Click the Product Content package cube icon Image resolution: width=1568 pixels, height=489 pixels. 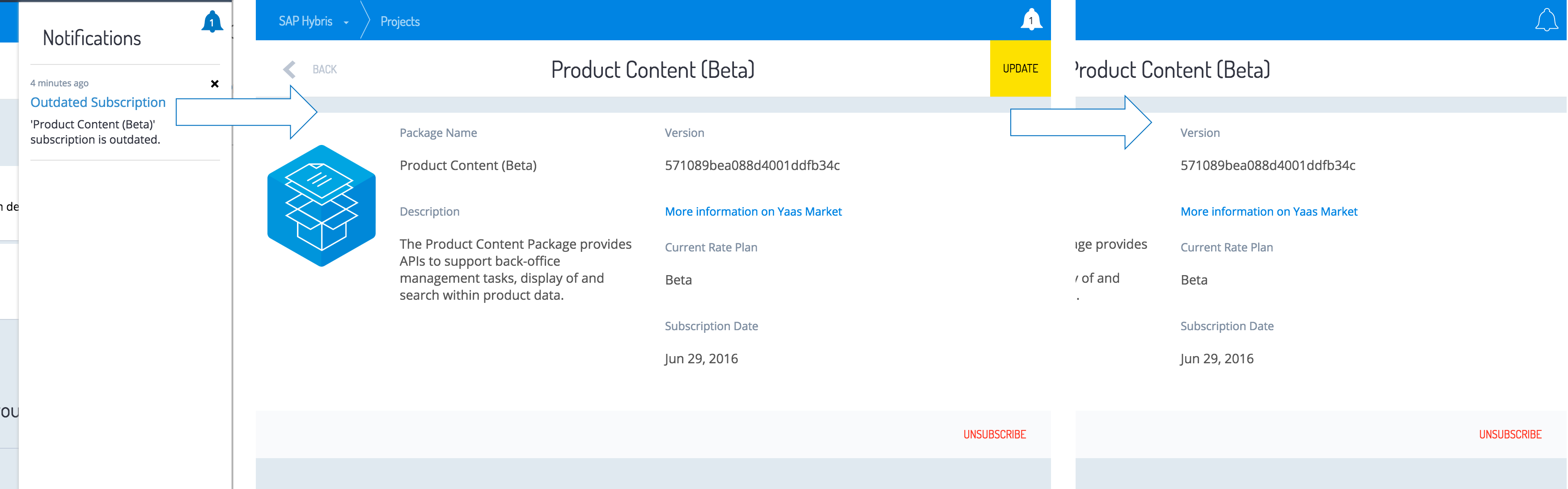(322, 206)
